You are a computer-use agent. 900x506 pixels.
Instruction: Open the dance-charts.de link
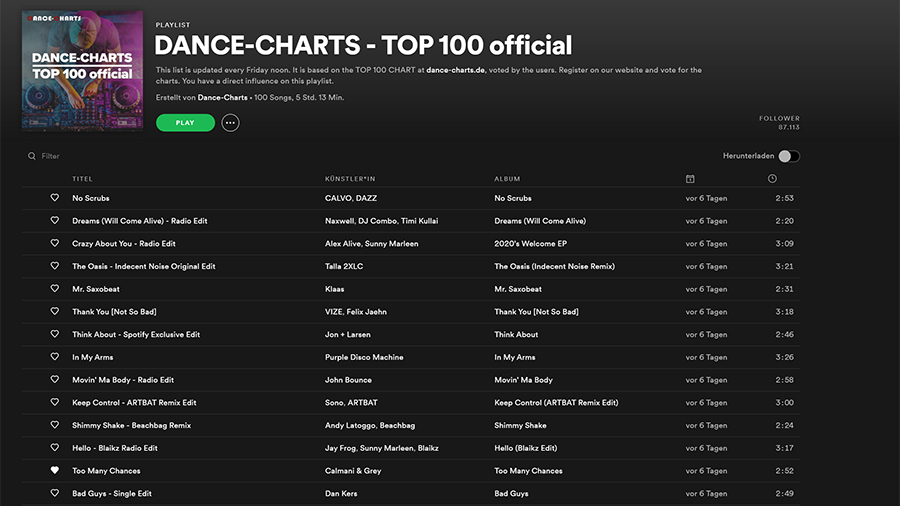tap(455, 70)
